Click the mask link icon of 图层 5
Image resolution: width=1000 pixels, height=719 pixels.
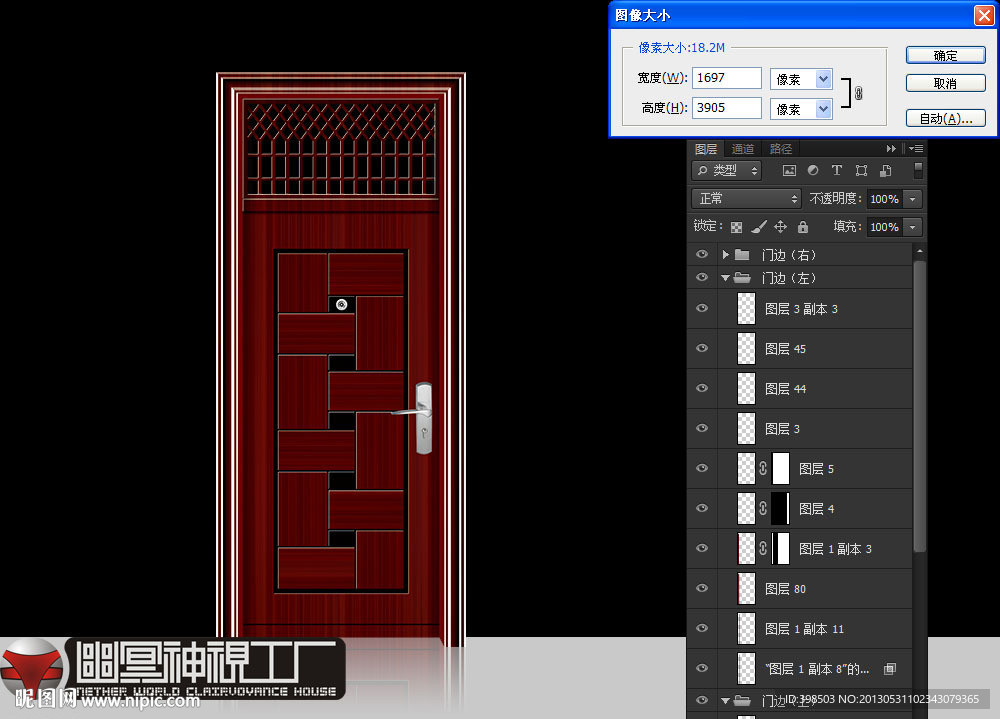pos(763,468)
